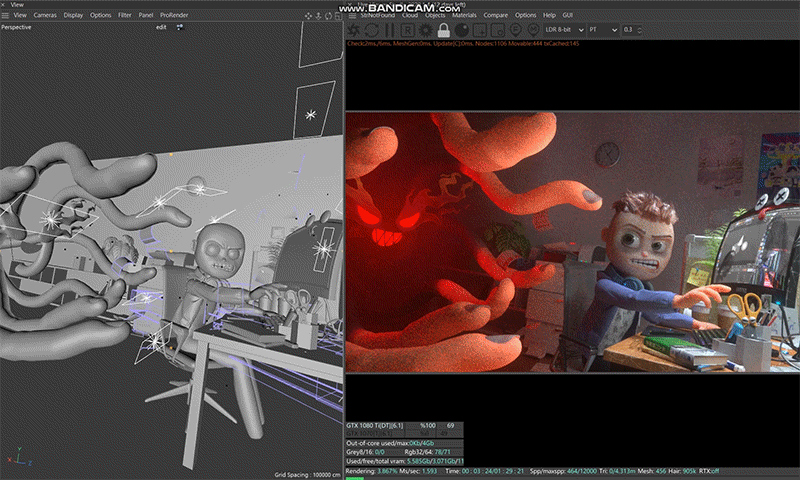Click the viewport zoom camera icon
Viewport: 800px width, 480px height.
tap(318, 16)
